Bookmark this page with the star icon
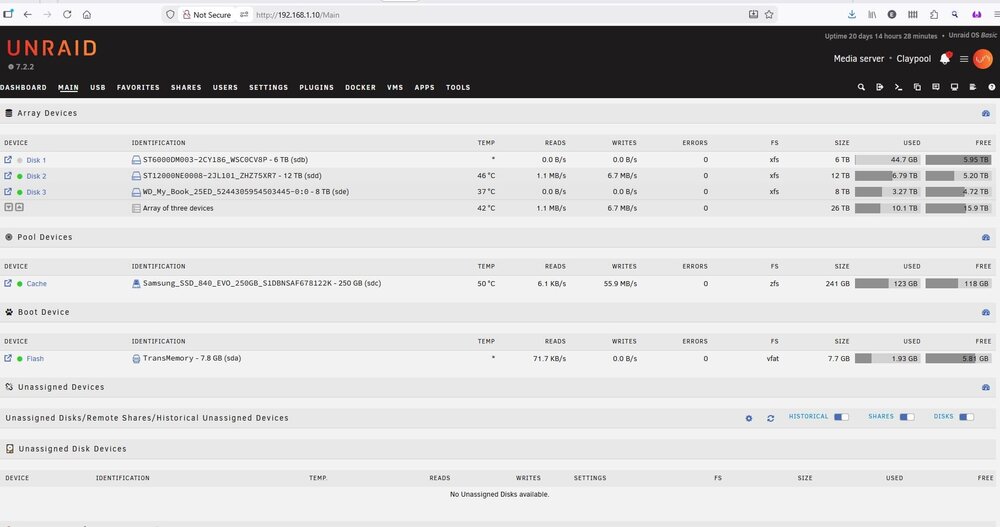The height and width of the screenshot is (527, 1000). pyautogui.click(x=769, y=14)
